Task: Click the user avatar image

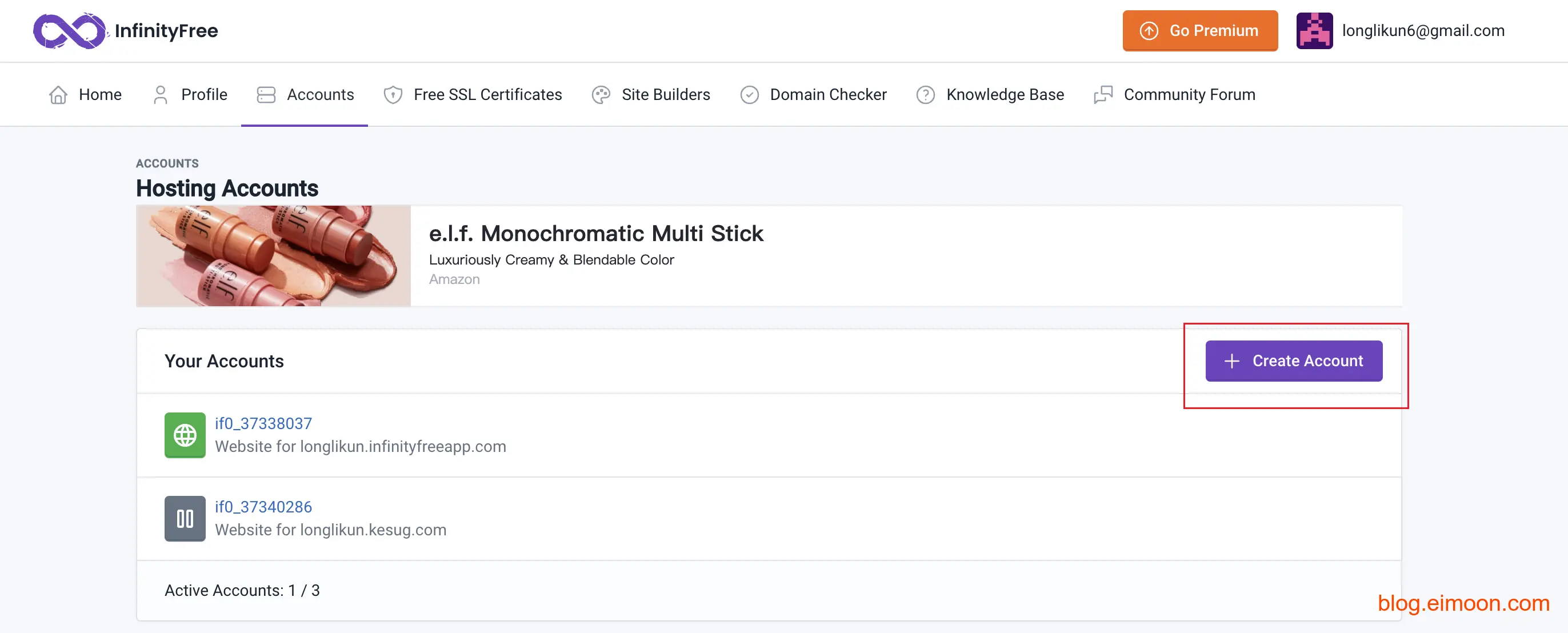Action: point(1314,30)
